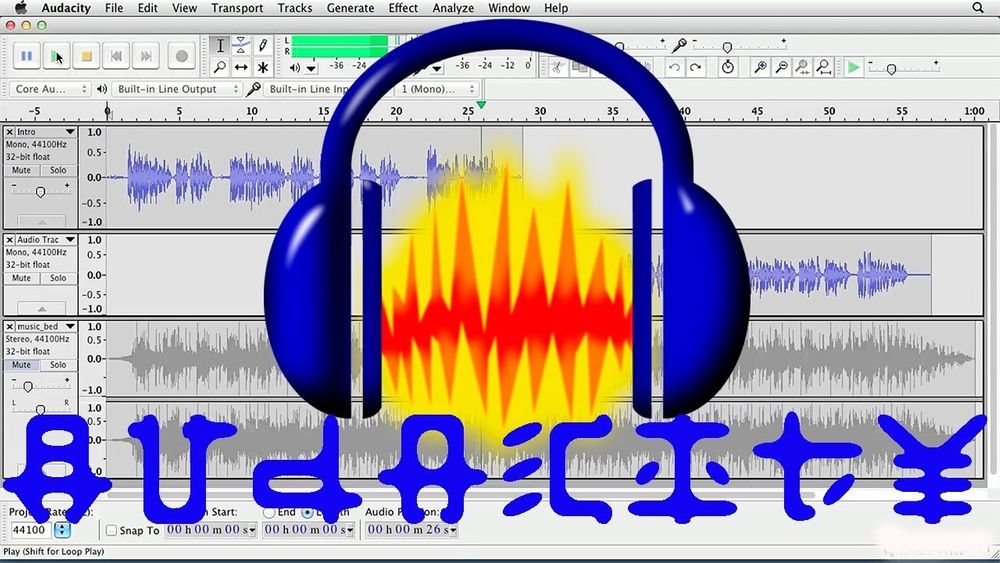Viewport: 1000px width, 563px height.
Task: Solo the Audio Track
Action: [58, 279]
